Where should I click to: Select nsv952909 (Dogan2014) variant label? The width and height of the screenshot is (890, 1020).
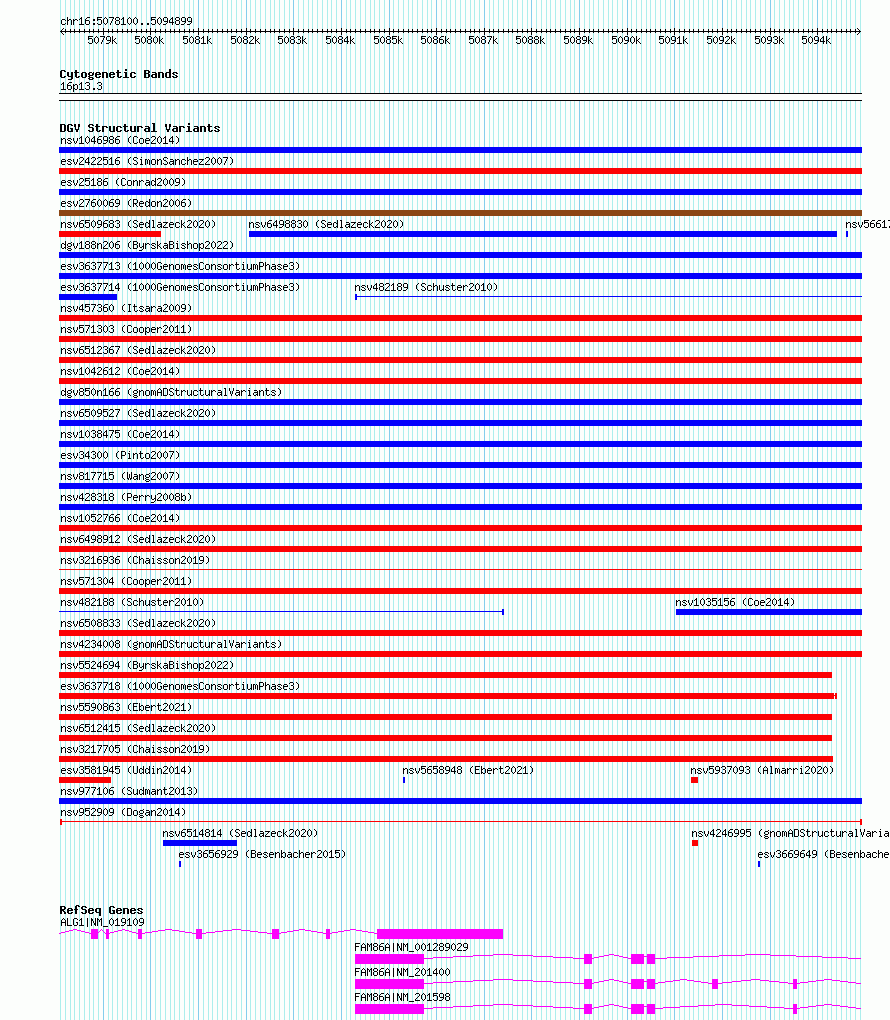pyautogui.click(x=123, y=812)
